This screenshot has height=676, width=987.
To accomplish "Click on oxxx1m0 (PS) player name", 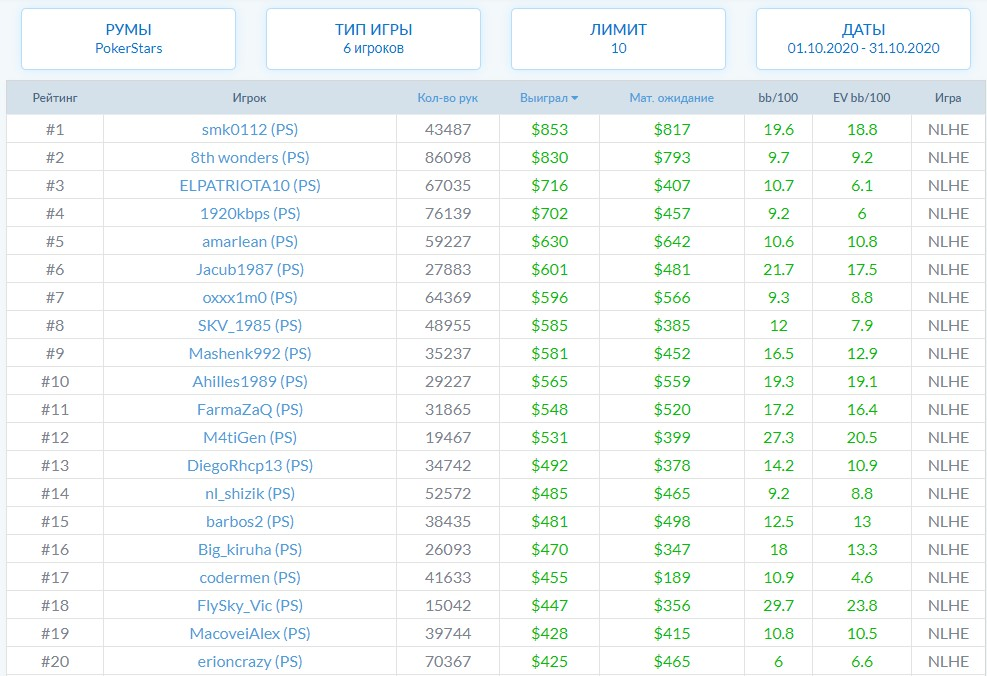I will coord(249,298).
